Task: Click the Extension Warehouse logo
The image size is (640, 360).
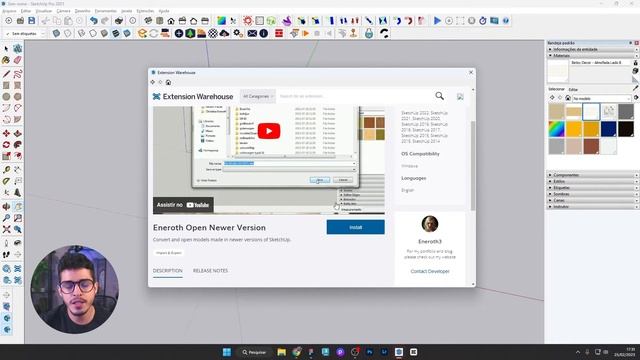Action: 193,97
